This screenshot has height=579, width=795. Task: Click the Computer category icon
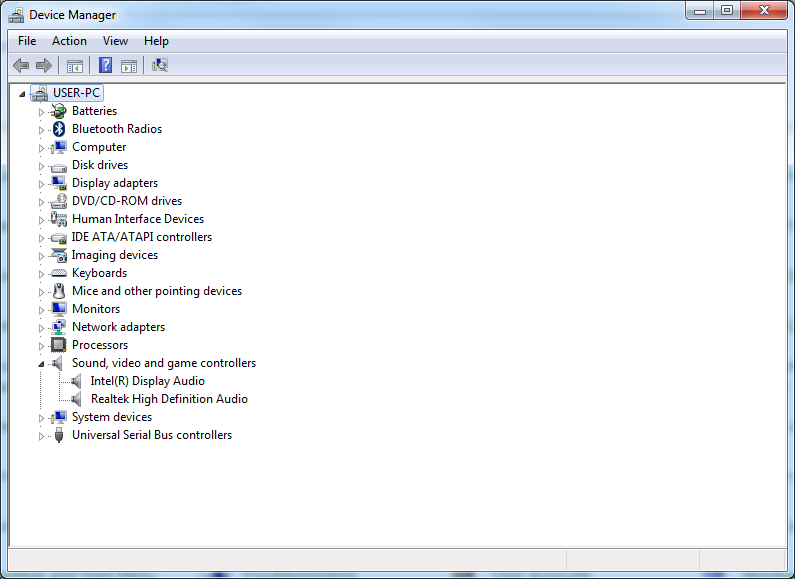[x=59, y=147]
